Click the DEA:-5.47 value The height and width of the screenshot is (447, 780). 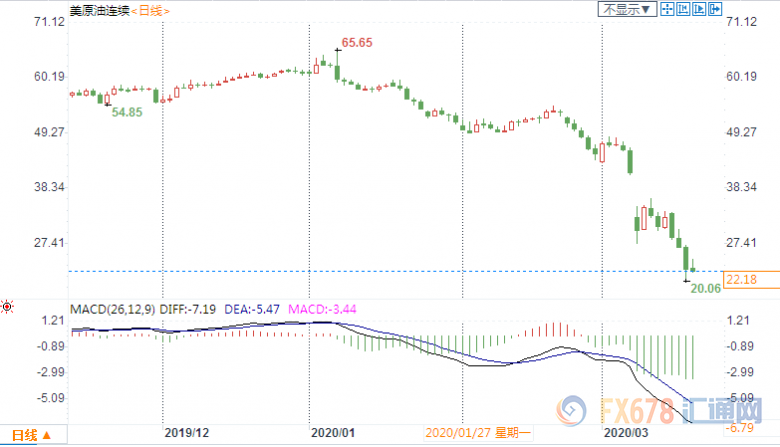252,309
